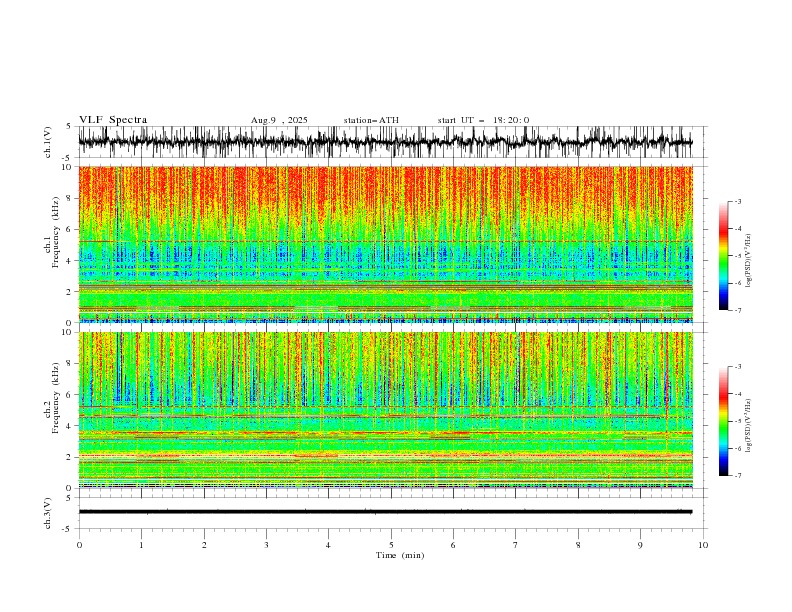Viewport: 792px width, 612px height.
Task: Click the "ch.3(V)" axis label
Action: (48, 513)
